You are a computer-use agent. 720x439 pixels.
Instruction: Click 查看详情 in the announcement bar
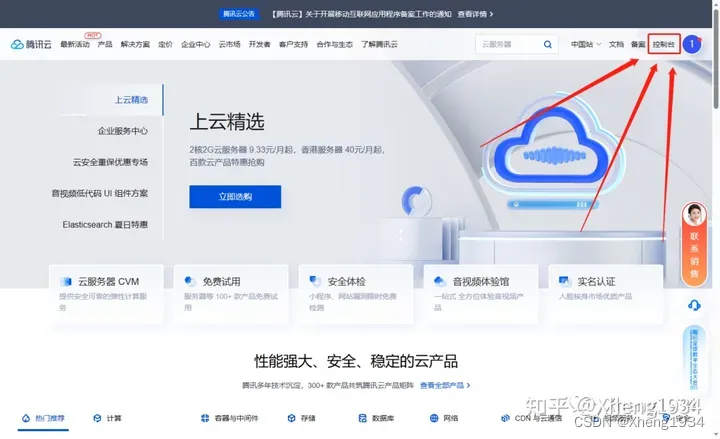click(x=475, y=14)
